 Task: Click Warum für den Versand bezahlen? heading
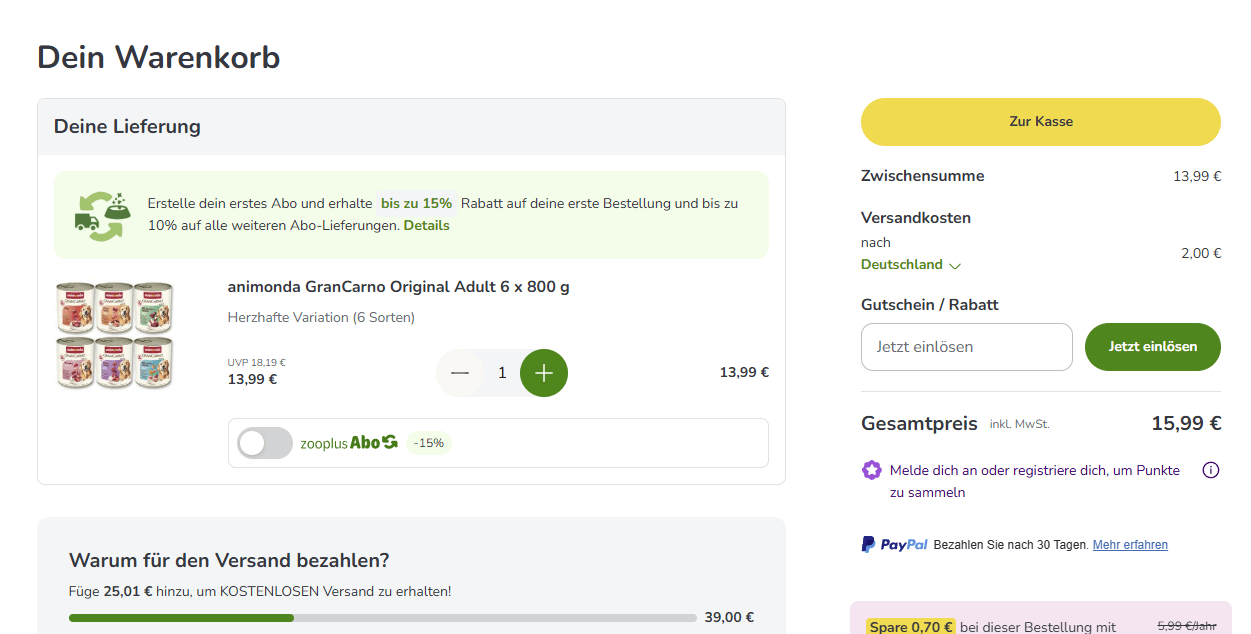(x=229, y=560)
